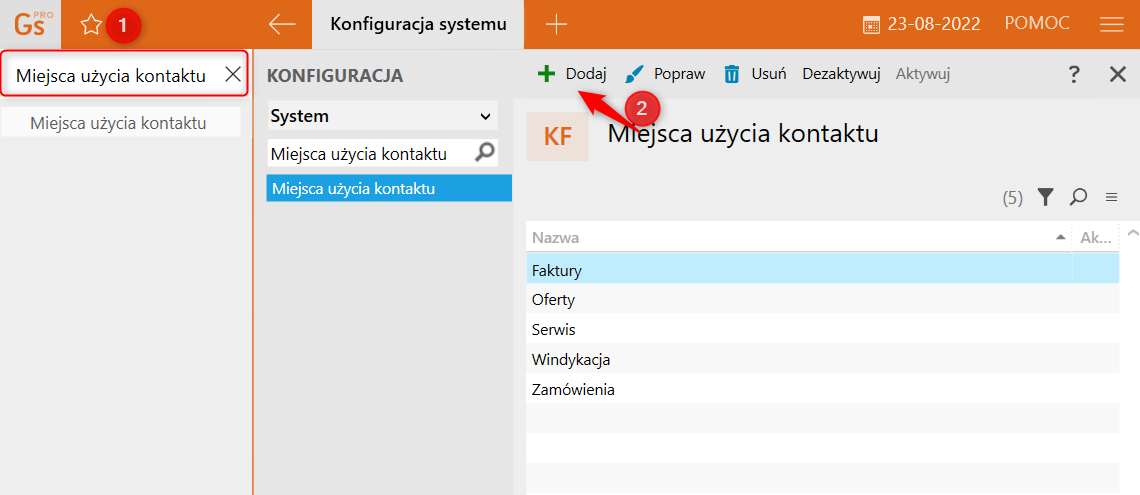Expand the System dropdown
The width and height of the screenshot is (1140, 495).
pyautogui.click(x=382, y=116)
